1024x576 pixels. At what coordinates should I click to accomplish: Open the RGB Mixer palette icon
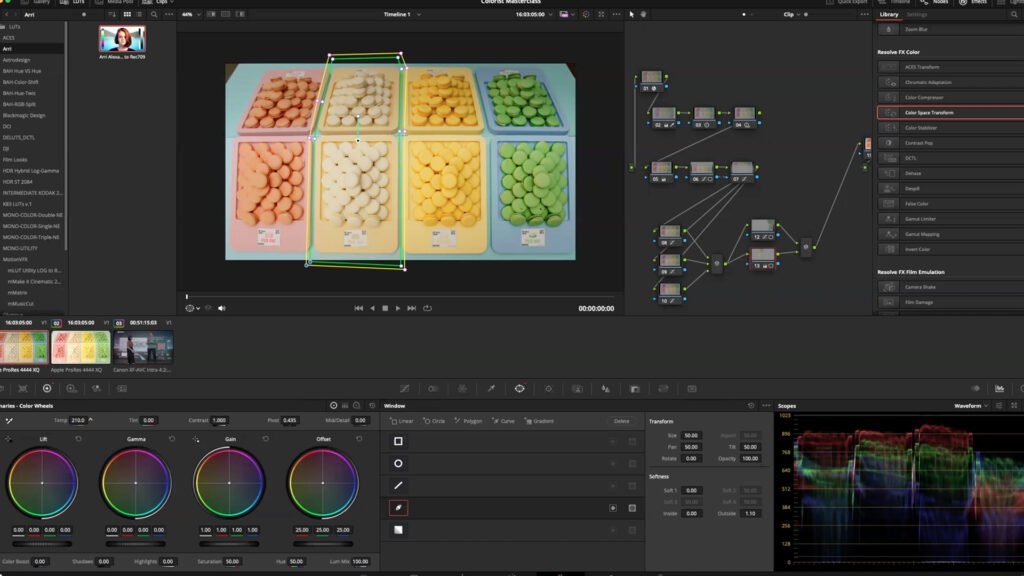[97, 389]
